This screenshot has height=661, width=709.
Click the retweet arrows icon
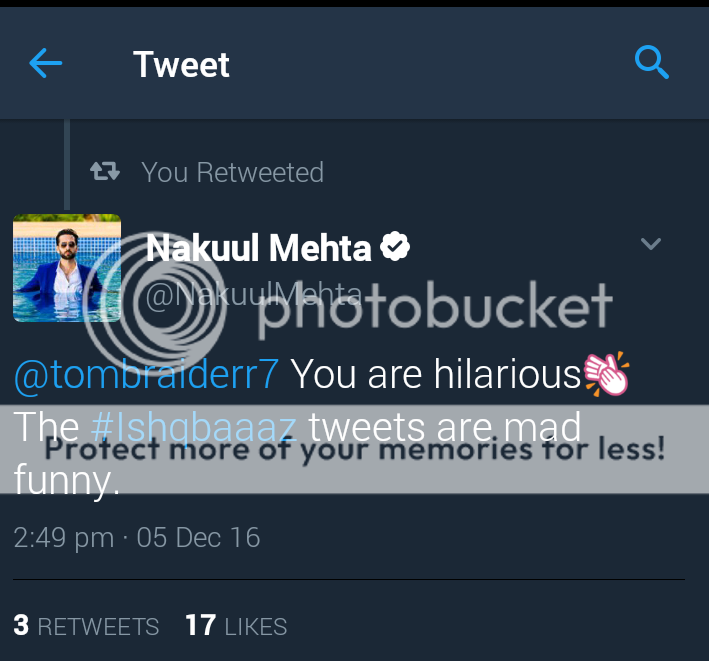[105, 172]
